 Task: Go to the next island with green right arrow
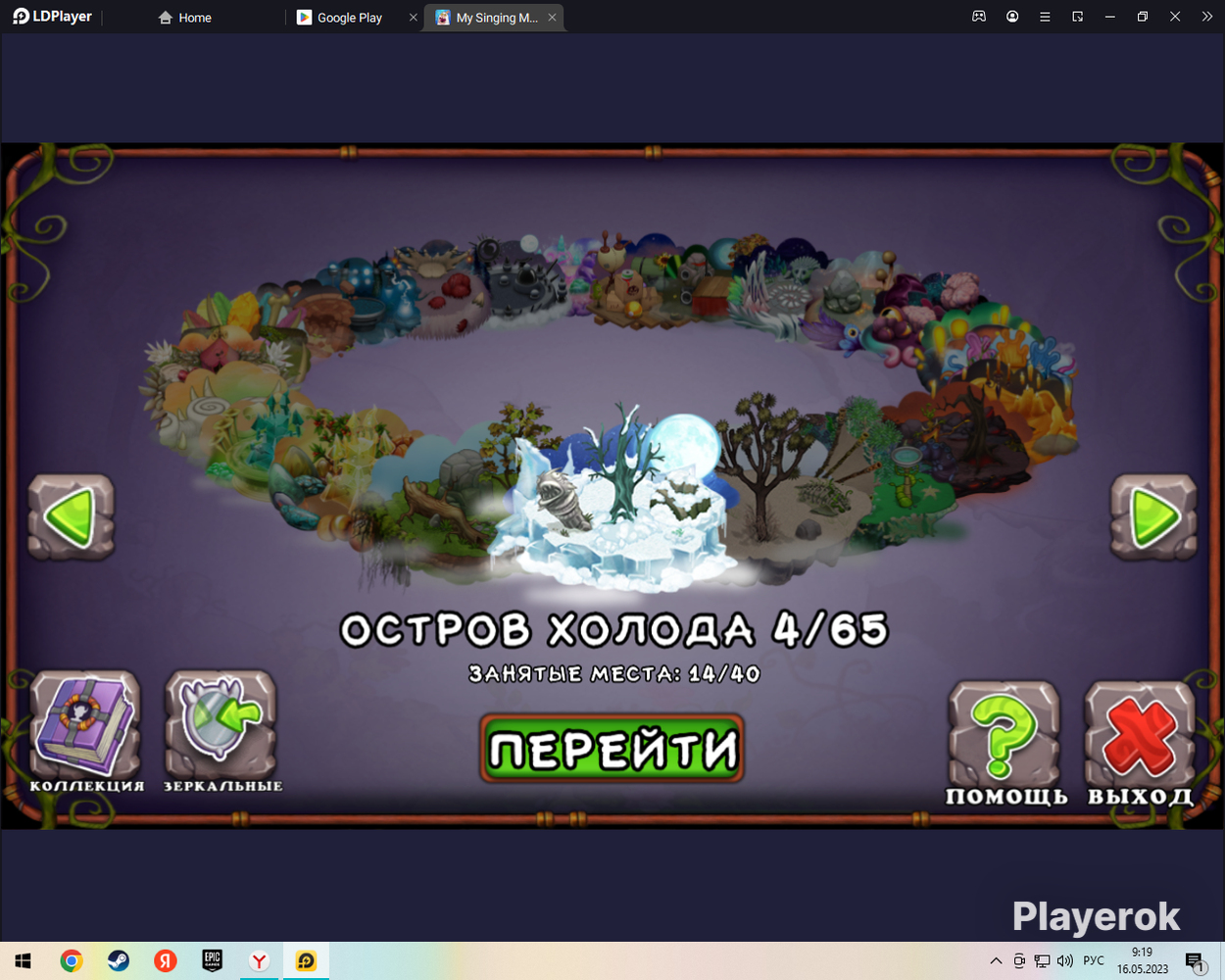click(x=1153, y=517)
